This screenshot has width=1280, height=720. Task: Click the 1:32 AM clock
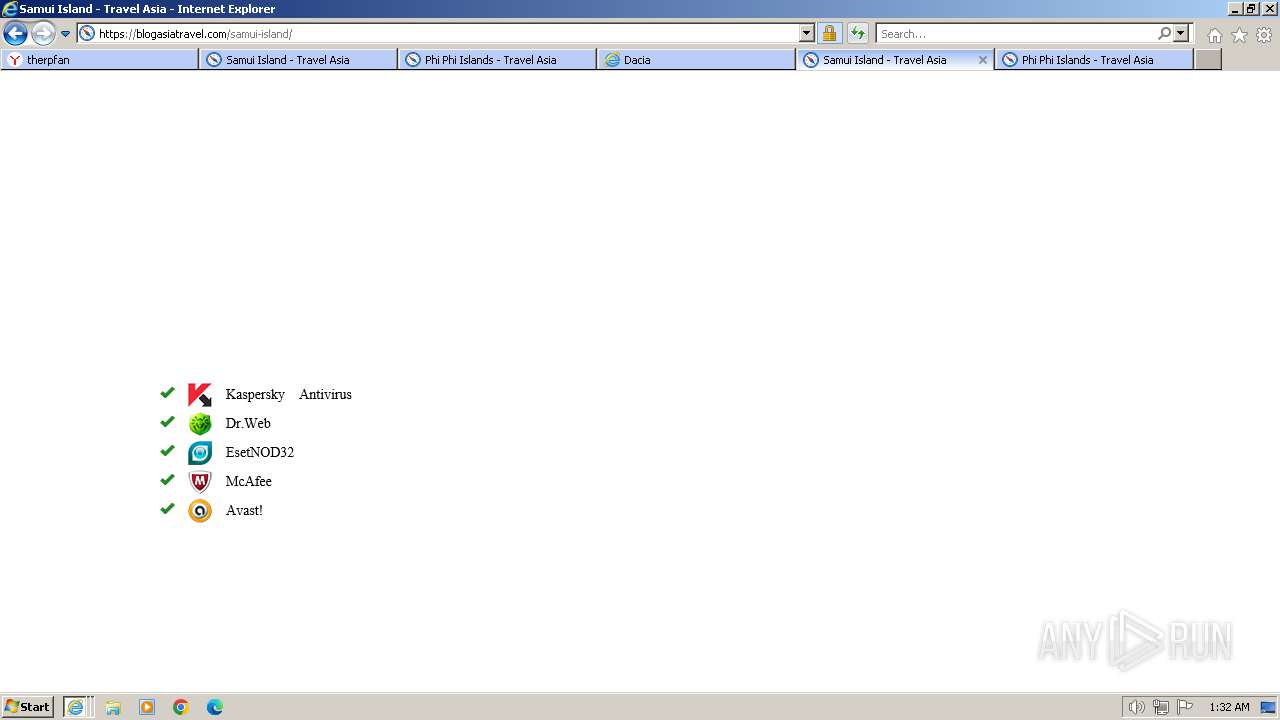click(x=1229, y=707)
